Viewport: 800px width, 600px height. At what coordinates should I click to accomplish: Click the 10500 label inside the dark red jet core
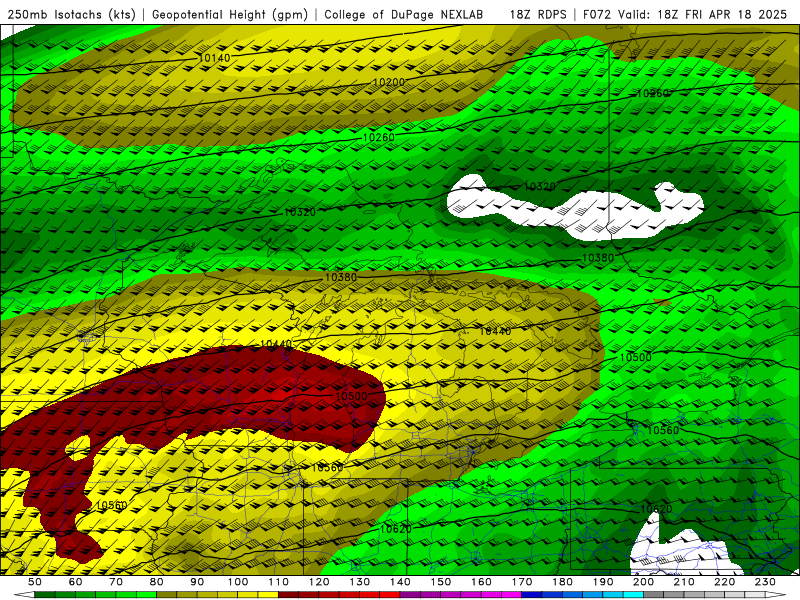[x=352, y=396]
